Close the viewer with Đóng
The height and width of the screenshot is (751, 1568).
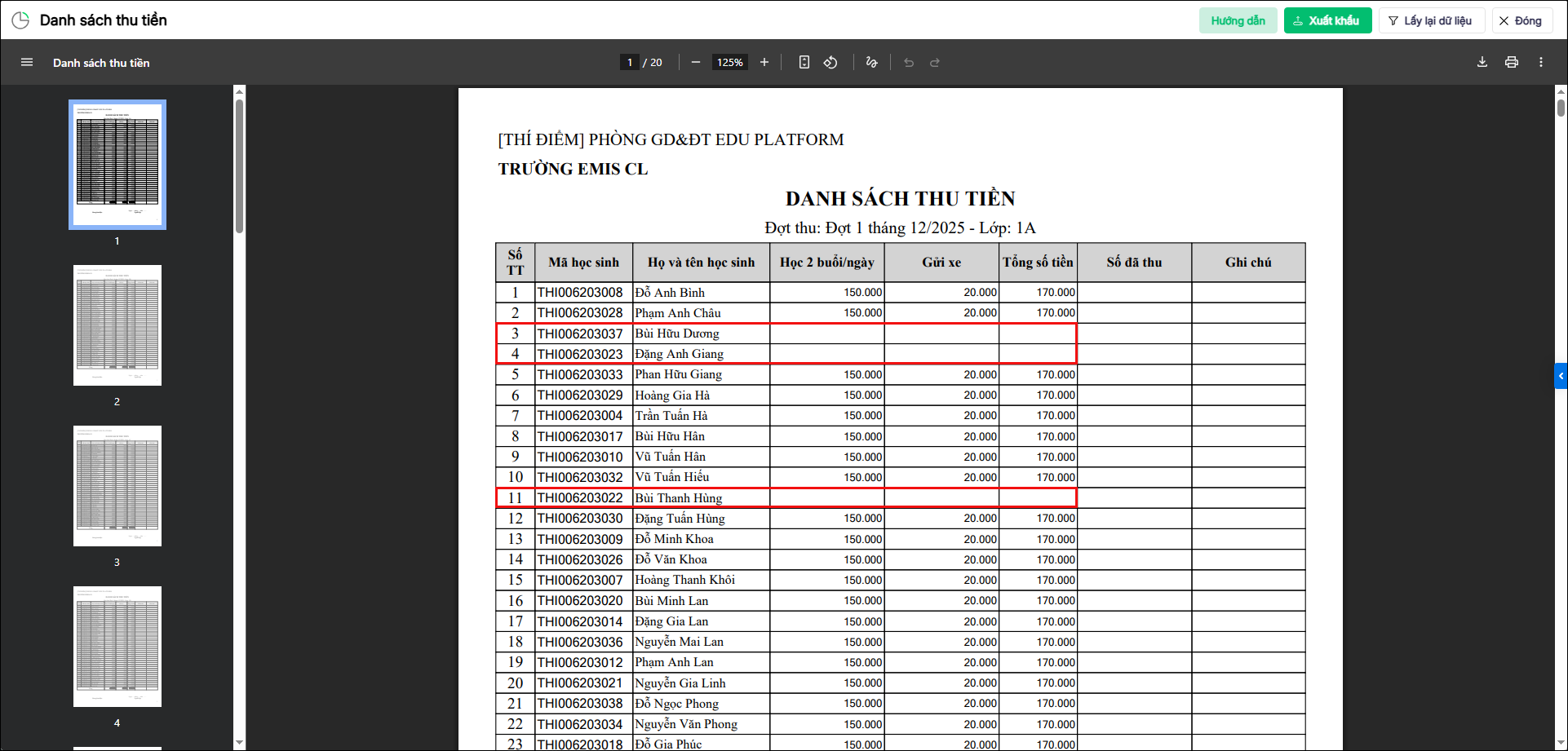(1521, 20)
